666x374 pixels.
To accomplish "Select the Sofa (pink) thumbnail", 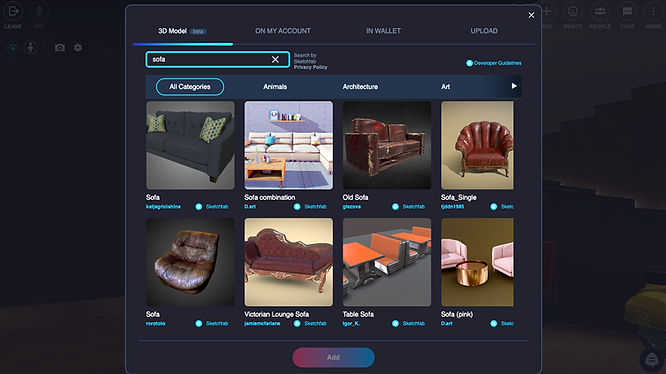I will click(477, 262).
